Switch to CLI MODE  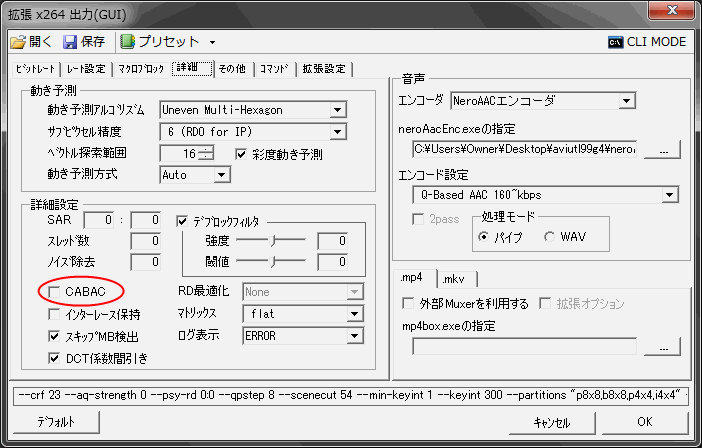(x=647, y=42)
